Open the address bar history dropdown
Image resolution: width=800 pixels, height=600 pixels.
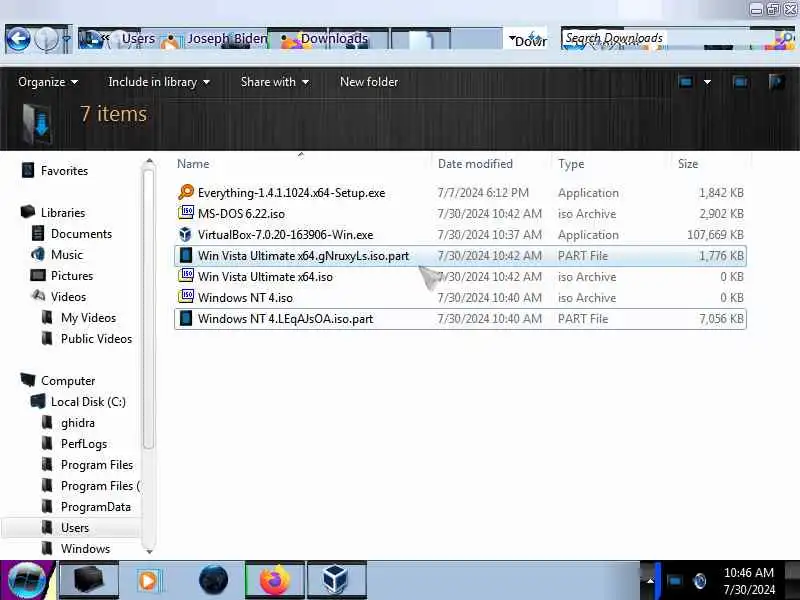pos(512,38)
